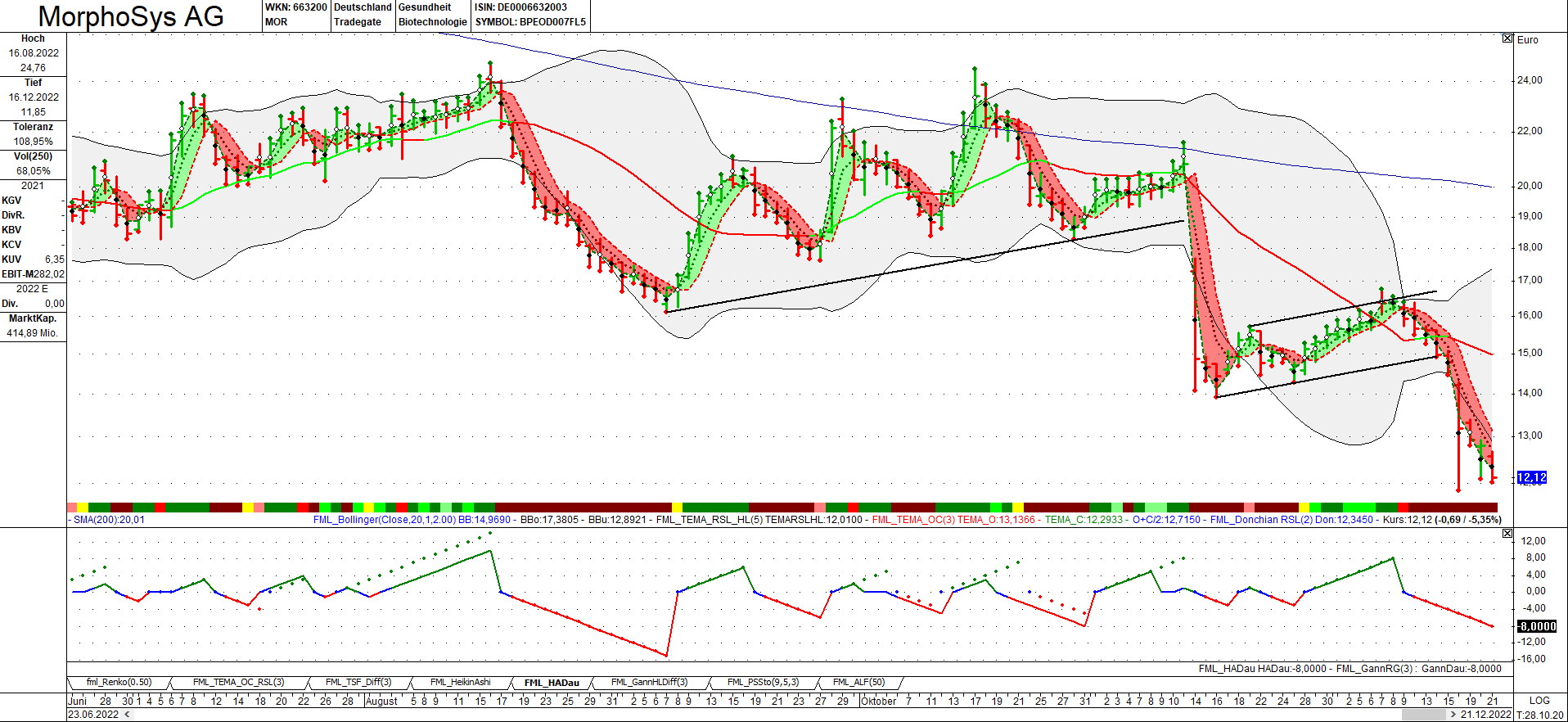Click the Hoch header in the sidebar

point(33,38)
